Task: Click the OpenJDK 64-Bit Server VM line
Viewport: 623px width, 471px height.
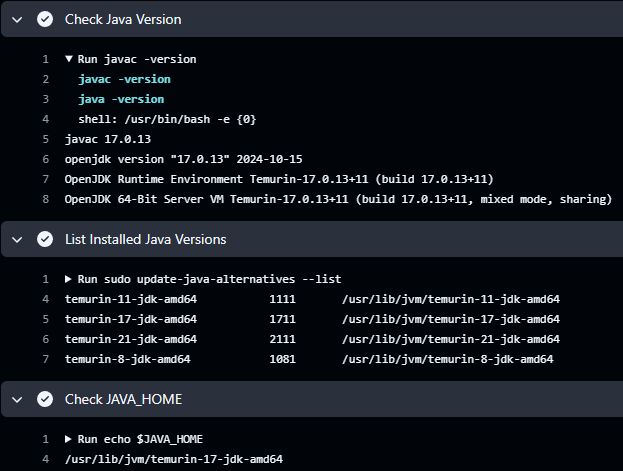Action: coord(338,199)
